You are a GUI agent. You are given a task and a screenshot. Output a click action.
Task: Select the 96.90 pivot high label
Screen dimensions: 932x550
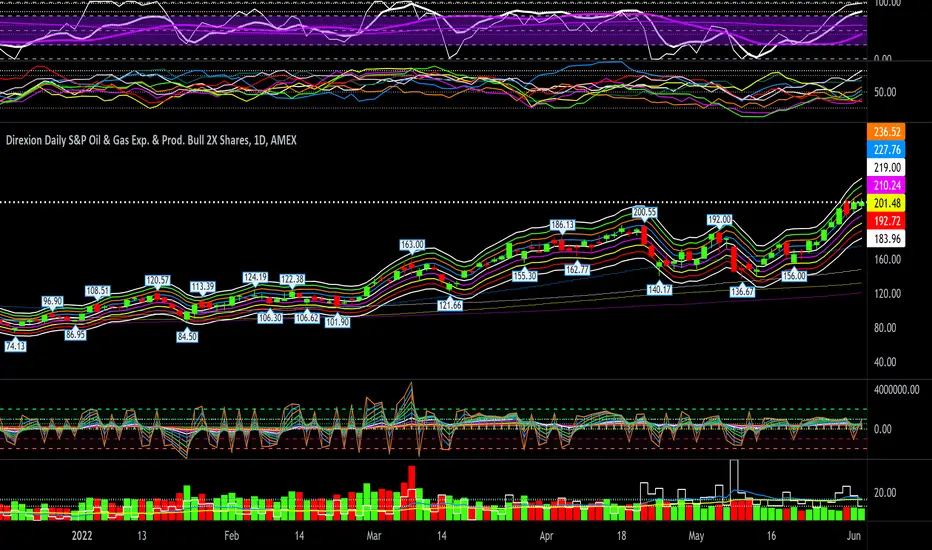[x=52, y=301]
